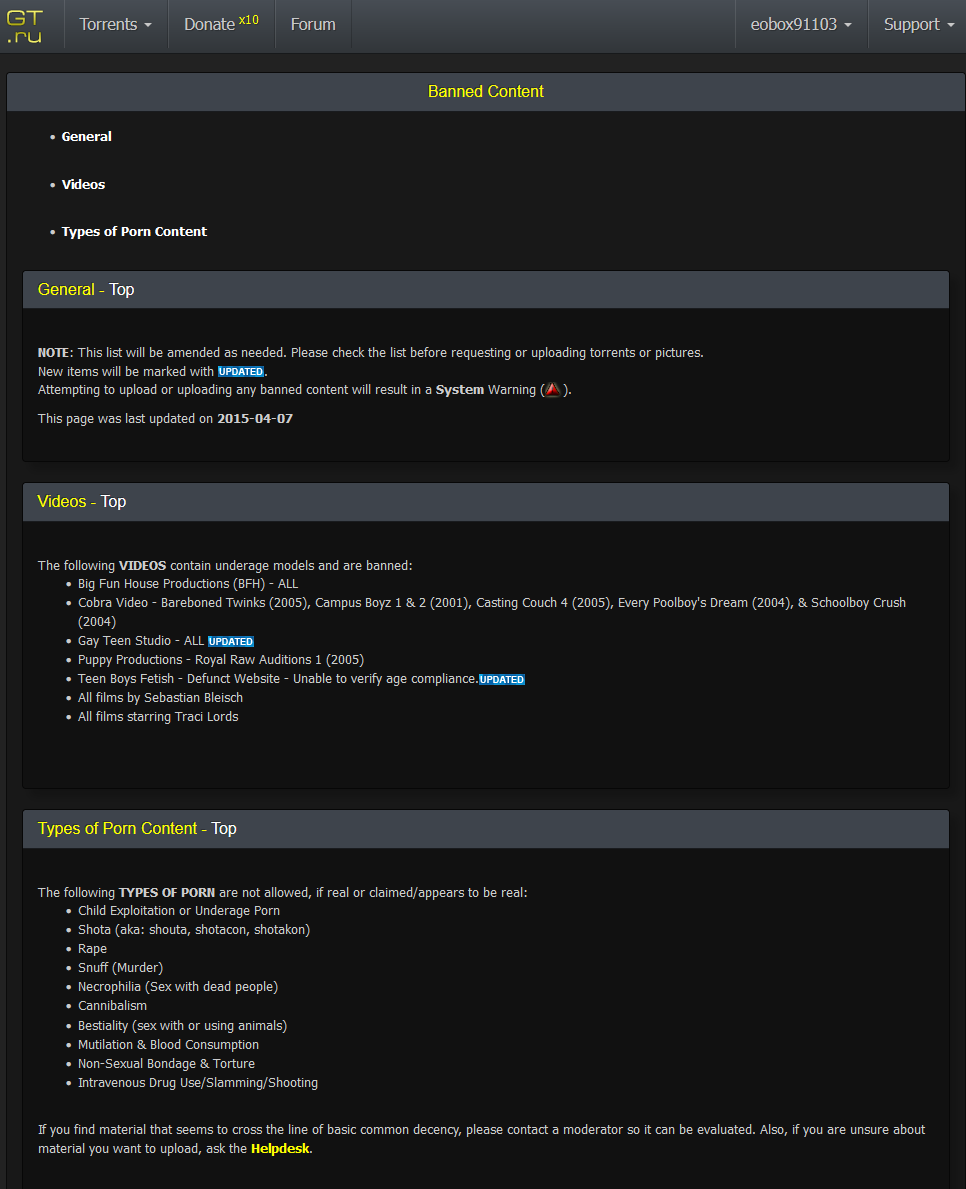The width and height of the screenshot is (966, 1189).
Task: Open the Donate x10 menu item
Action: (221, 24)
